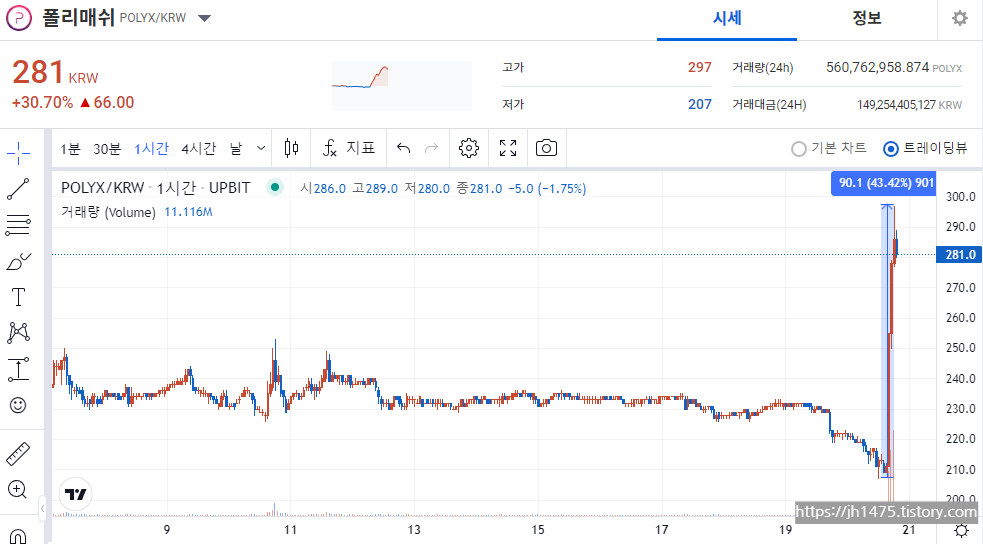
Task: Open the pattern drawing tool
Action: coord(18,333)
